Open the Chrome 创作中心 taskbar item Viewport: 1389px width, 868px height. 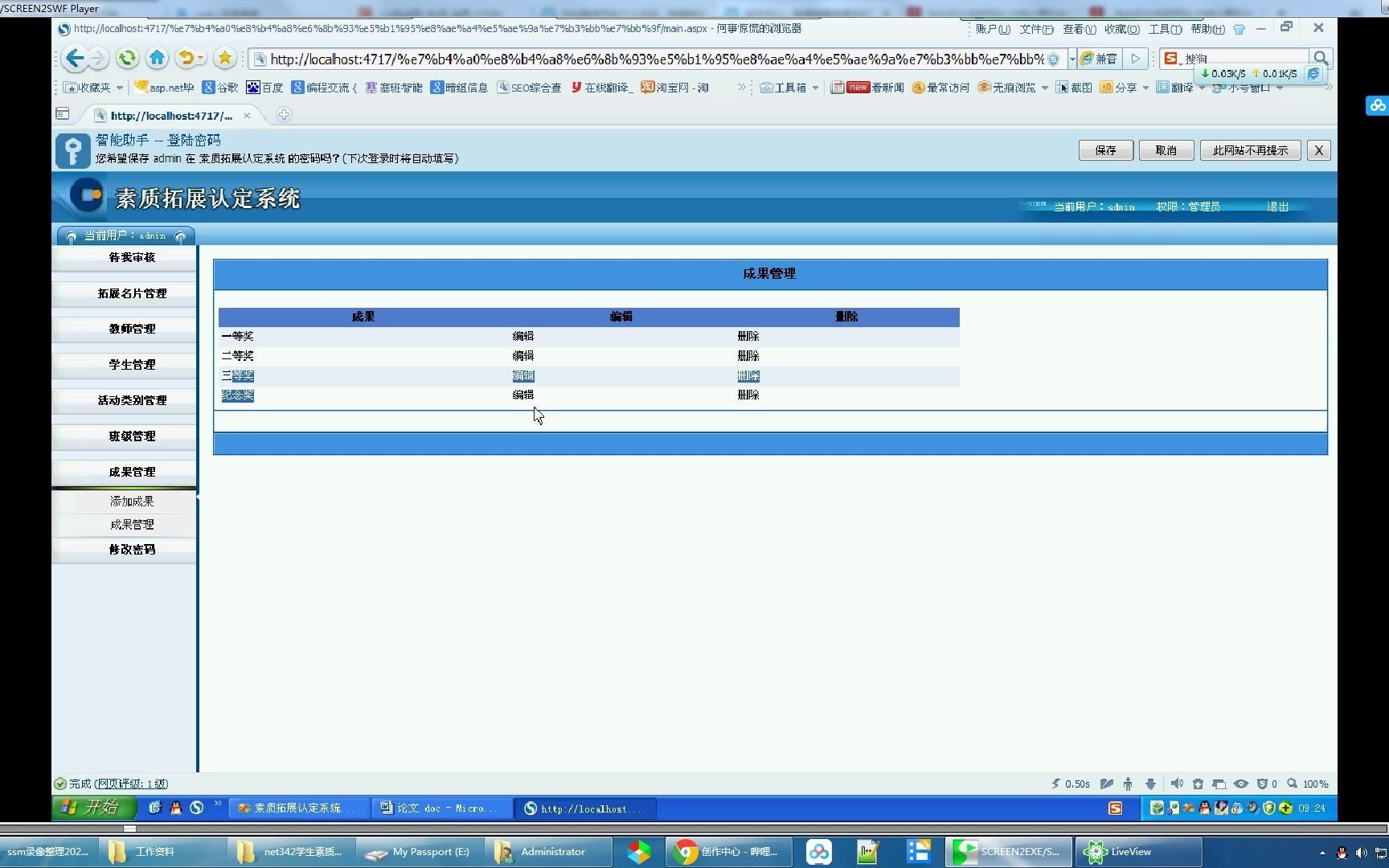(x=728, y=852)
